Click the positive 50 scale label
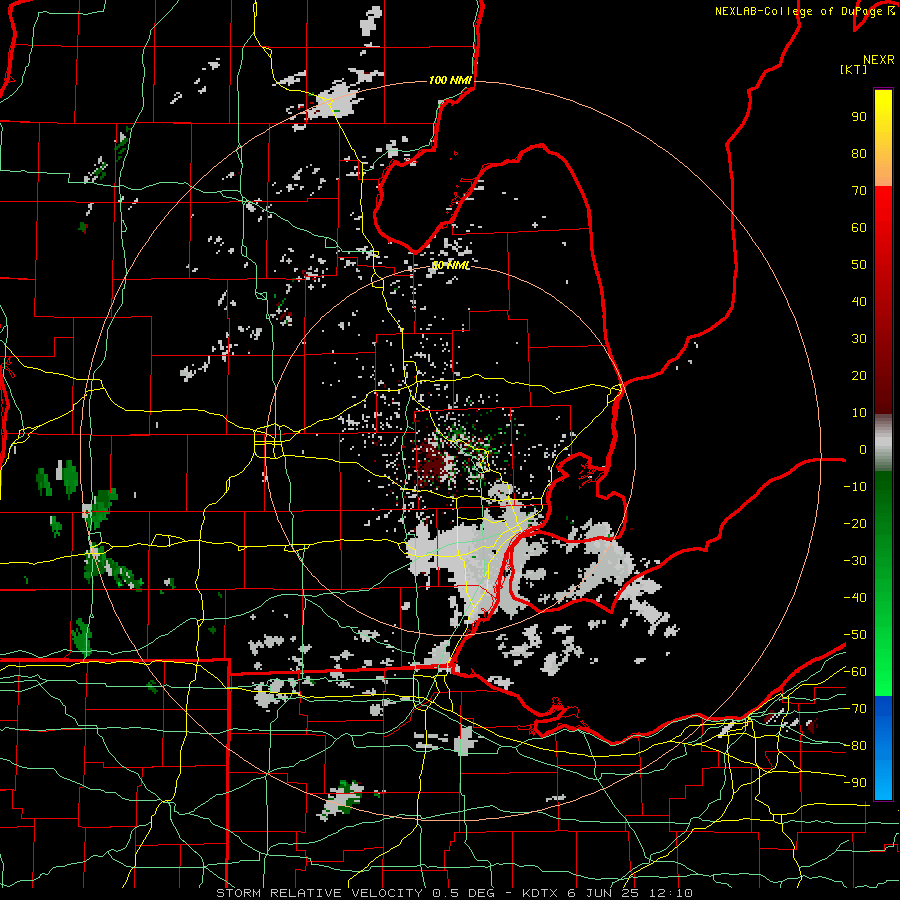This screenshot has height=900, width=900. 859,265
